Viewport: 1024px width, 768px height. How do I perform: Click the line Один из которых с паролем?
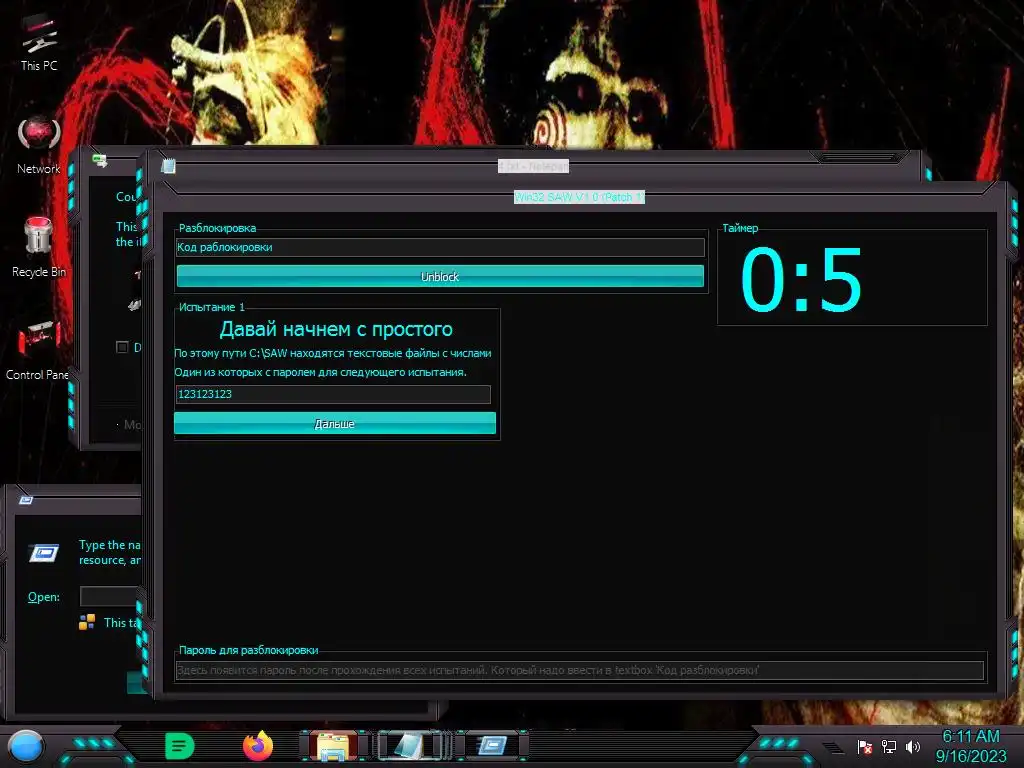320,372
